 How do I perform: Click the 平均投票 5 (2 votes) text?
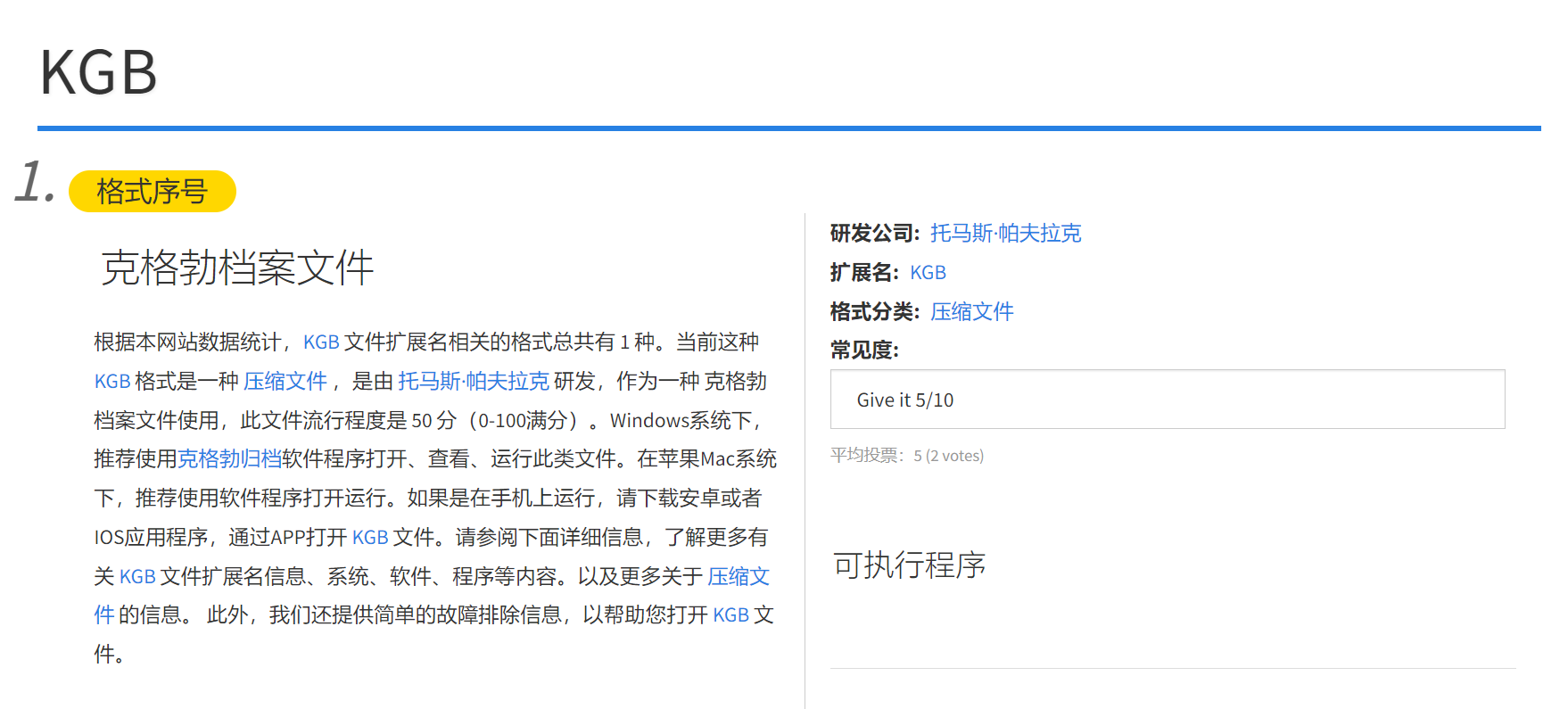point(906,456)
